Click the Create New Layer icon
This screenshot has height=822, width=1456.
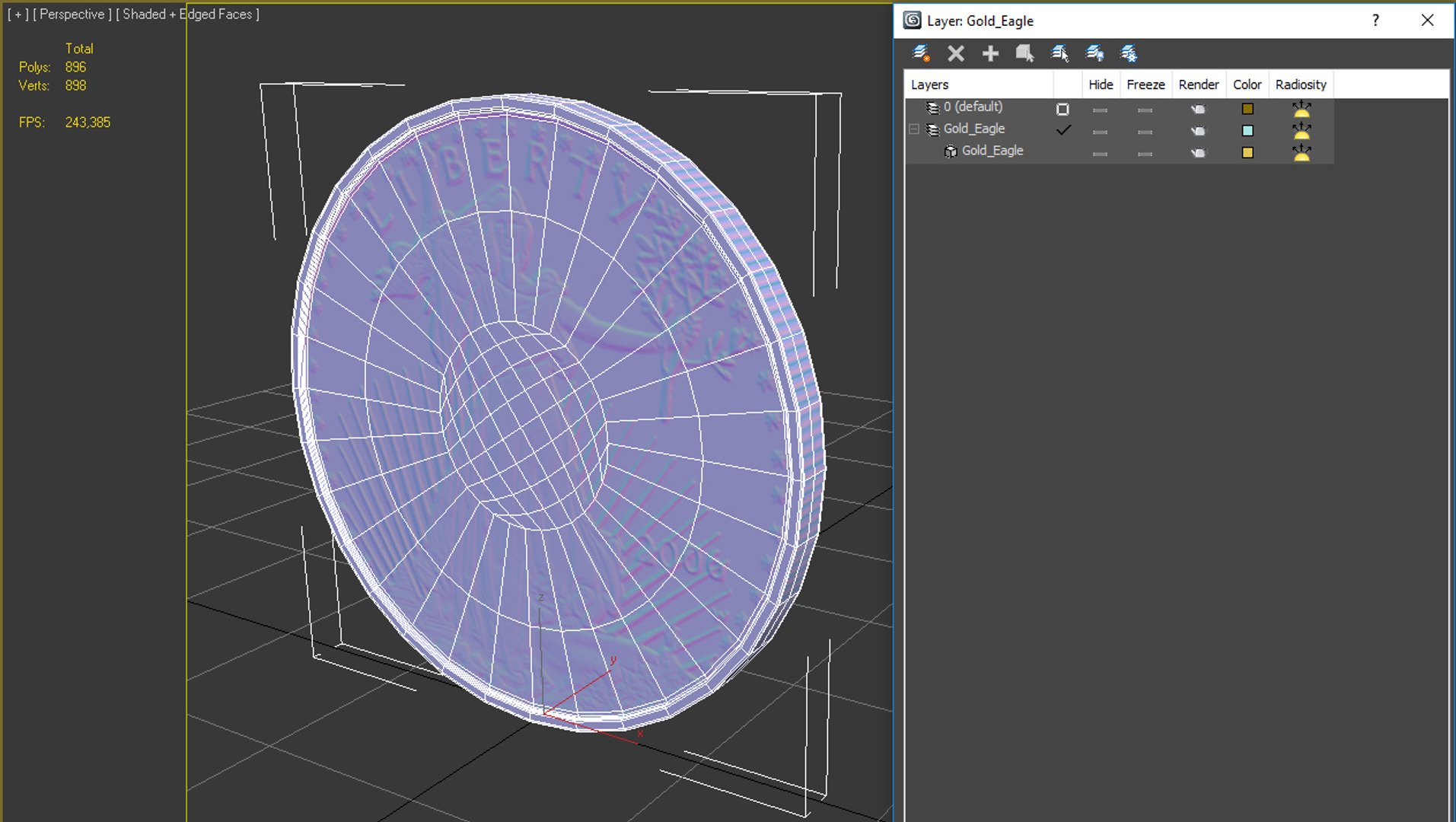pyautogui.click(x=921, y=53)
